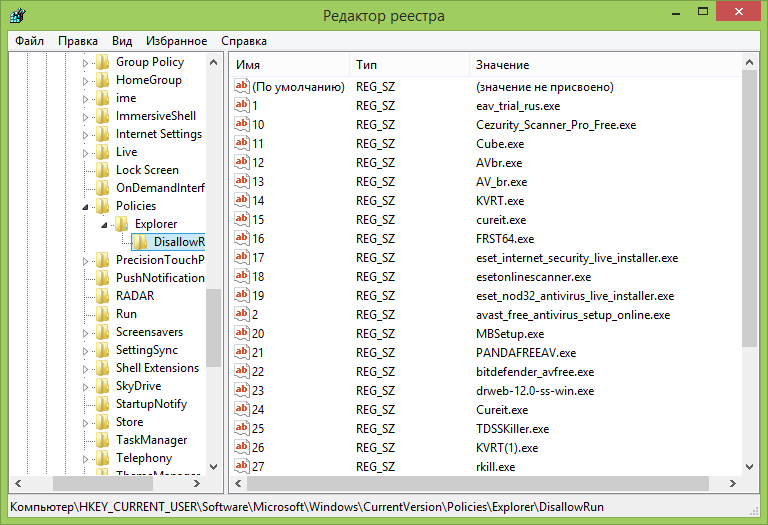Image resolution: width=768 pixels, height=525 pixels.
Task: Select the FRST64.exe value data
Action: click(505, 239)
